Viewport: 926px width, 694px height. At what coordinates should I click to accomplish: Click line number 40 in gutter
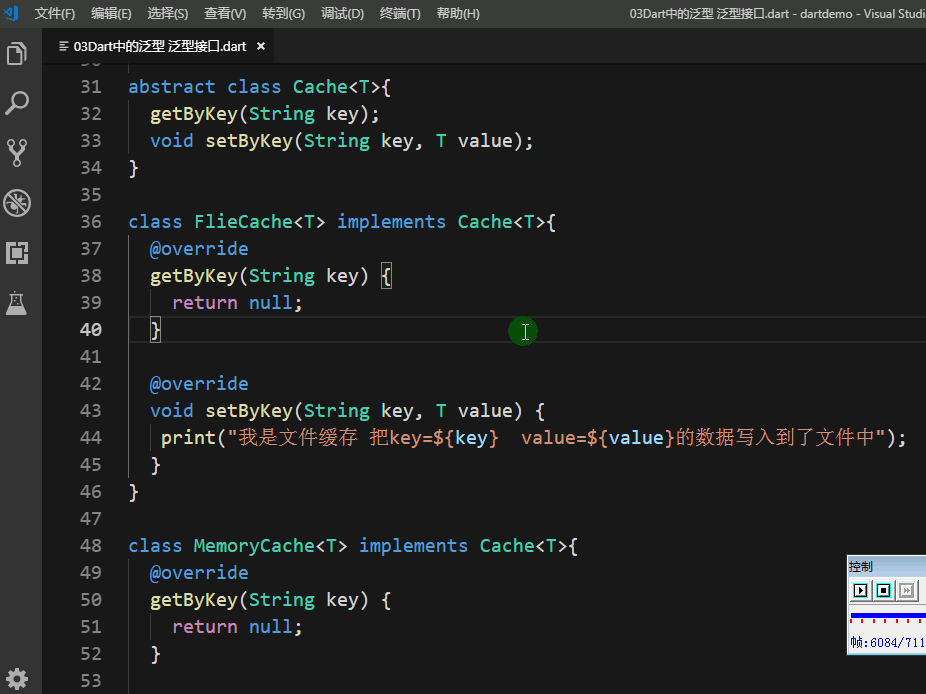[x=91, y=330]
